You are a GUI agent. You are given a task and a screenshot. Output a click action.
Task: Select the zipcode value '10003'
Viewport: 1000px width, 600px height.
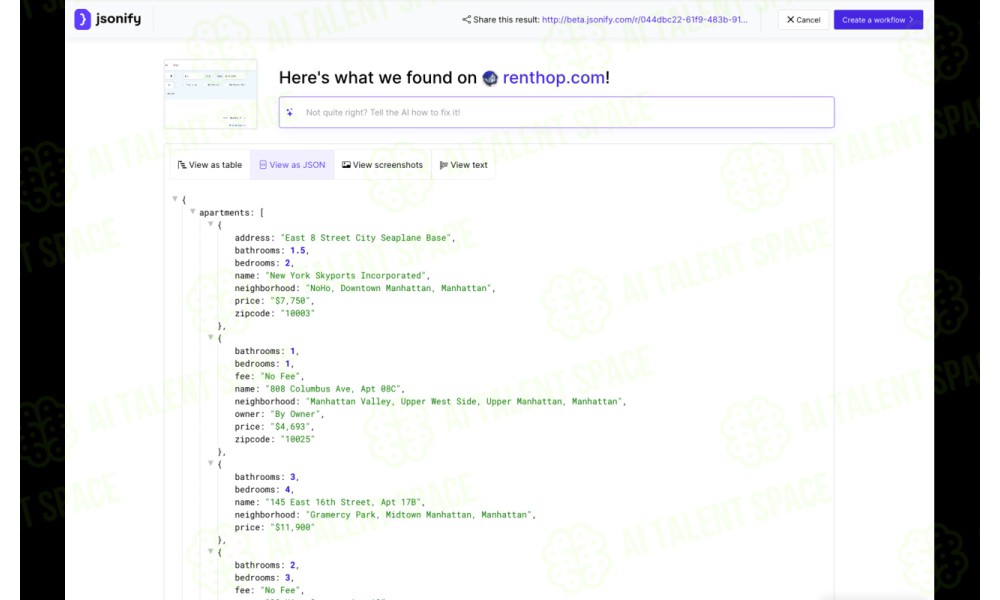(x=297, y=313)
